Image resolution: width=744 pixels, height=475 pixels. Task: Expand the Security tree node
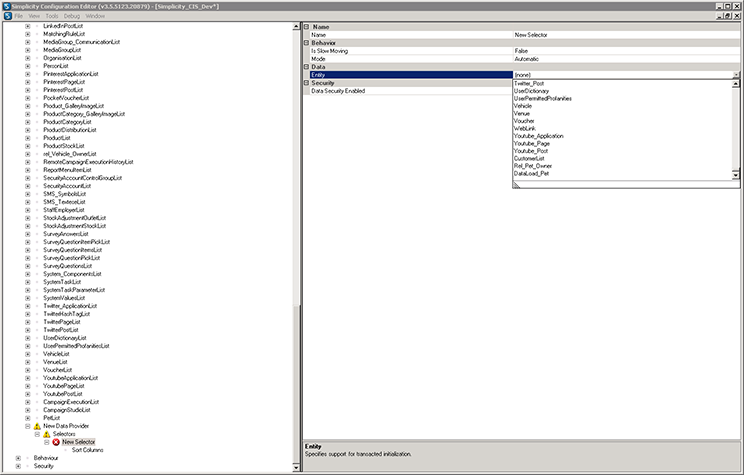18,466
